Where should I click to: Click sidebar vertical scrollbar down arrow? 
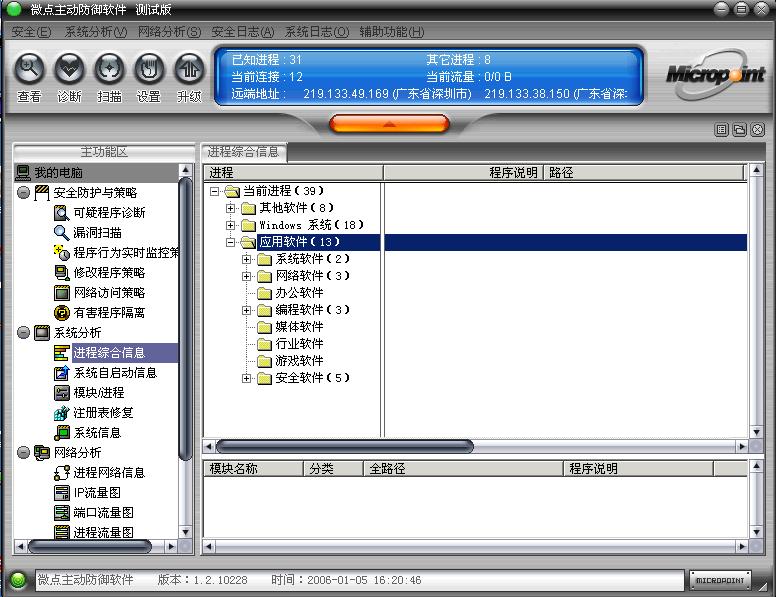pyautogui.click(x=185, y=532)
